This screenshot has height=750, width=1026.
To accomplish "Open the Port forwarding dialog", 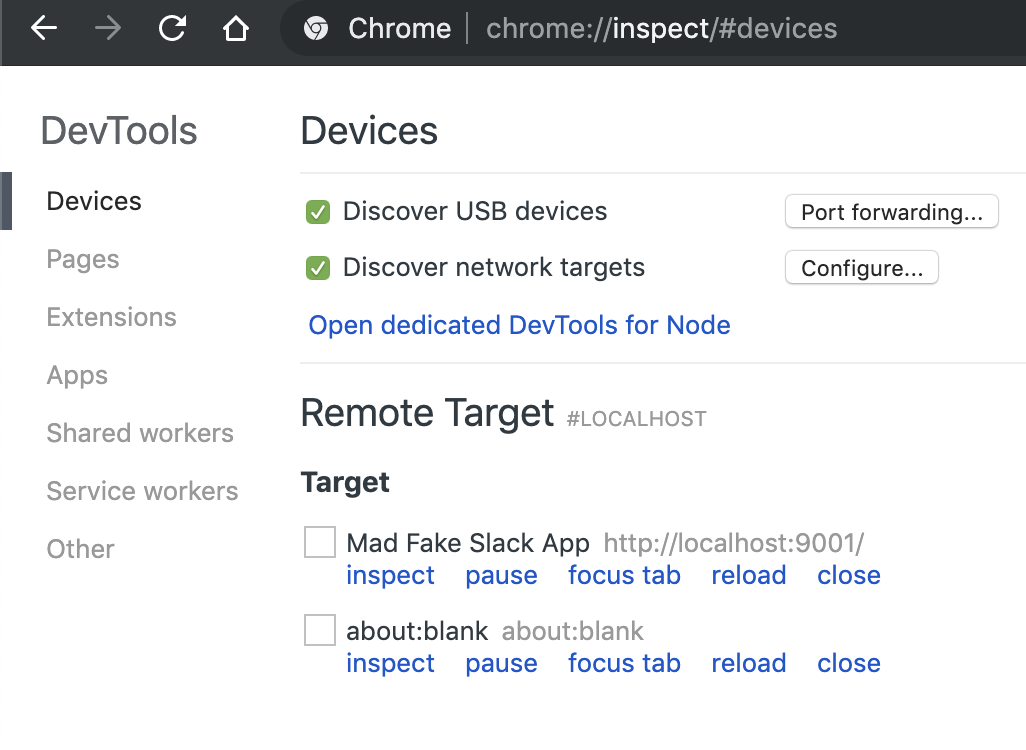I will point(891,212).
